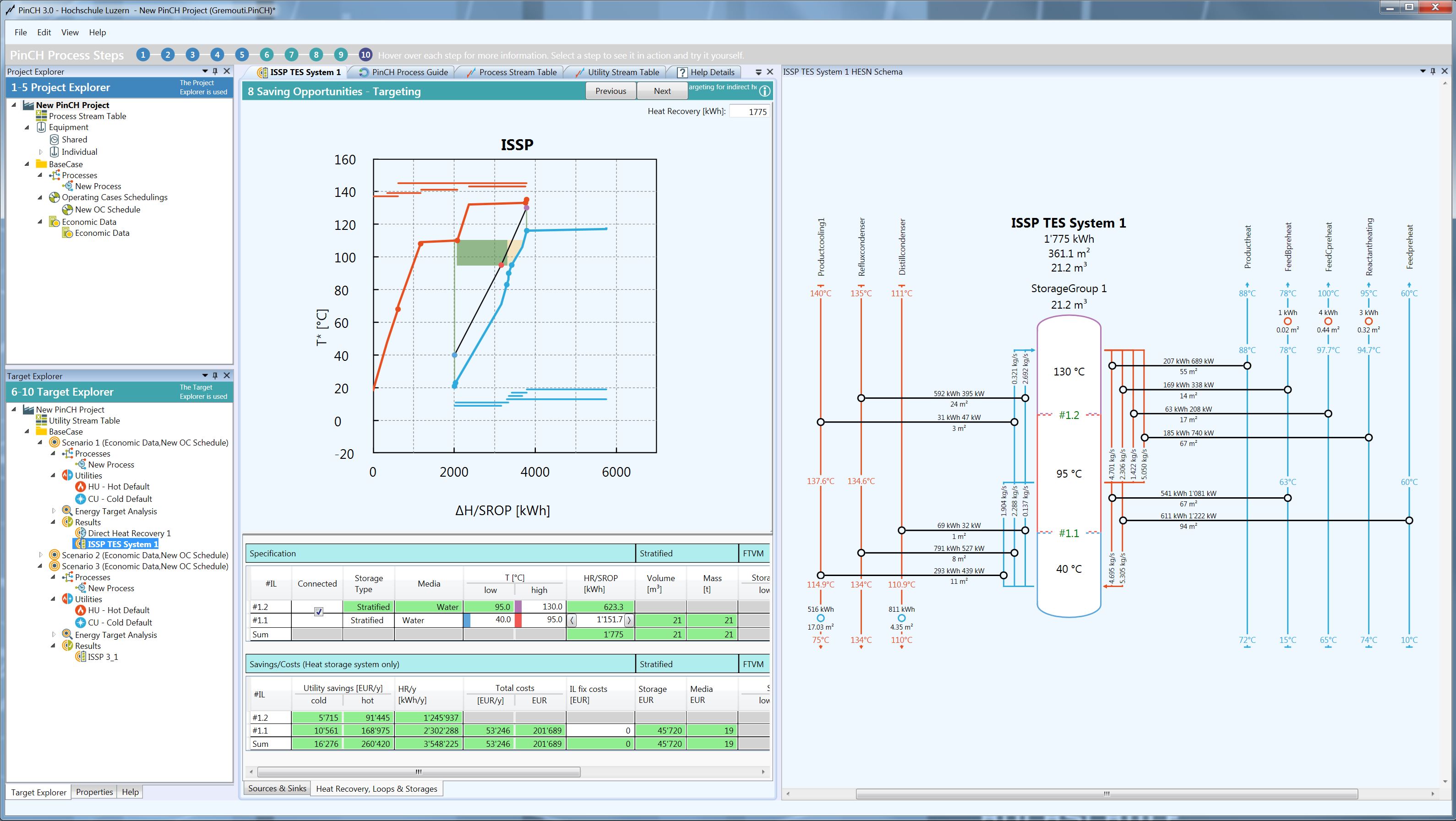
Task: Click the Previous button
Action: (x=611, y=91)
